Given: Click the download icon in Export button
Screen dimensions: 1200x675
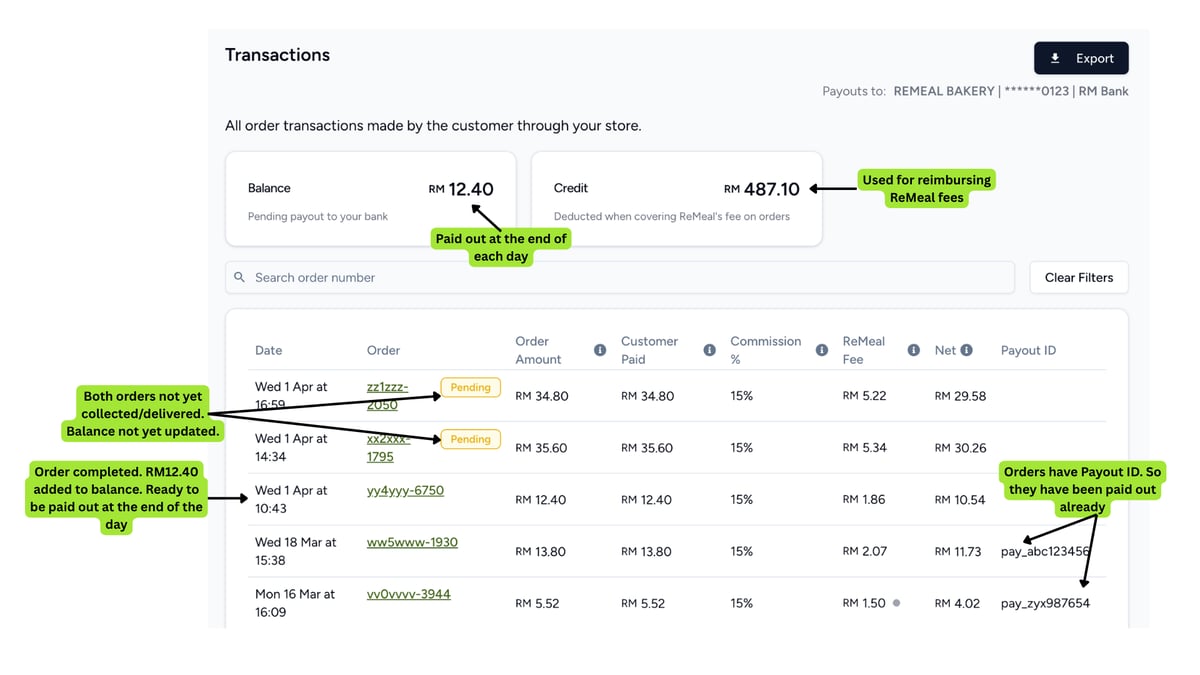Looking at the screenshot, I should click(1055, 58).
